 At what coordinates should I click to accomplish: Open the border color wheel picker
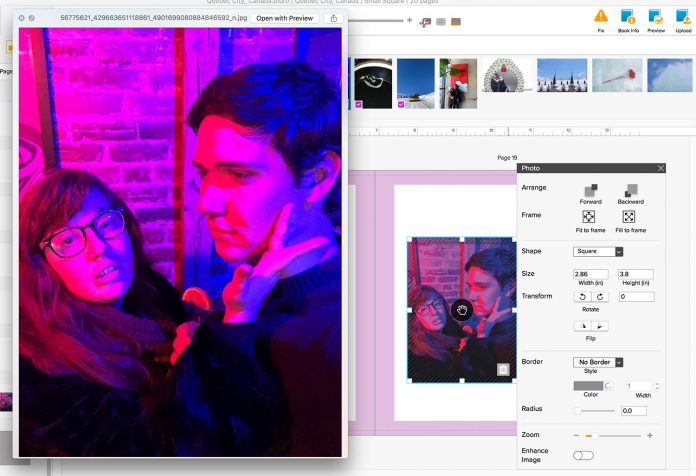609,385
